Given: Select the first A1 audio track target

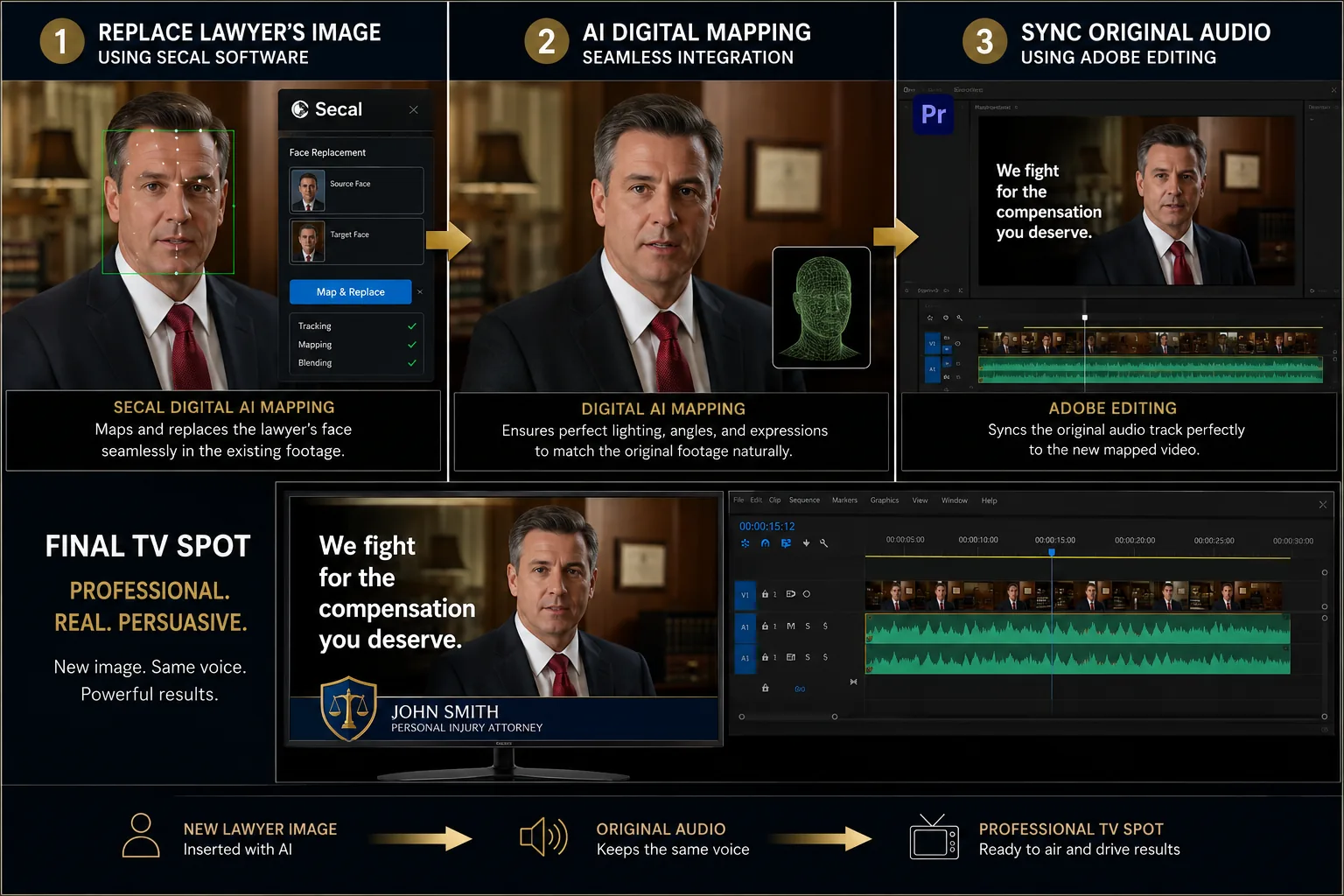Looking at the screenshot, I should tap(745, 626).
